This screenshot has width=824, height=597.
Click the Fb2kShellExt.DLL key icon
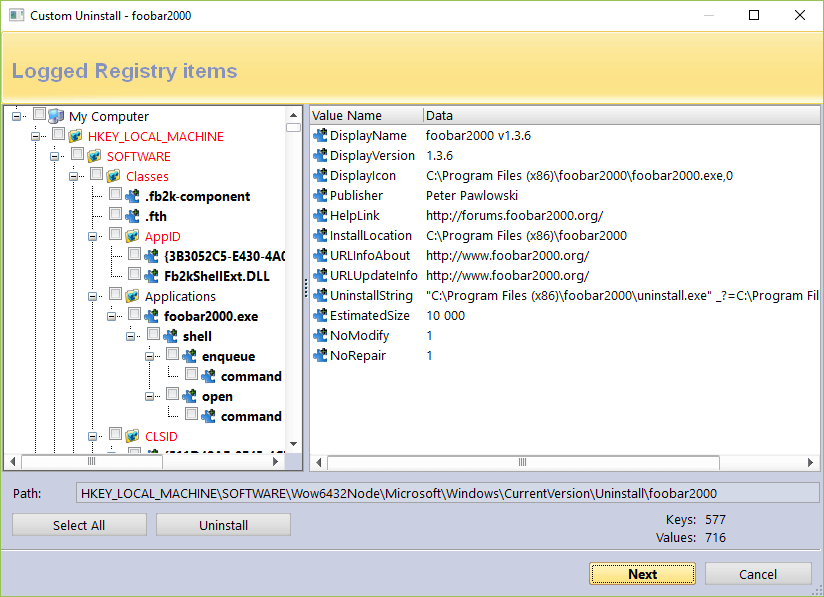(x=151, y=276)
